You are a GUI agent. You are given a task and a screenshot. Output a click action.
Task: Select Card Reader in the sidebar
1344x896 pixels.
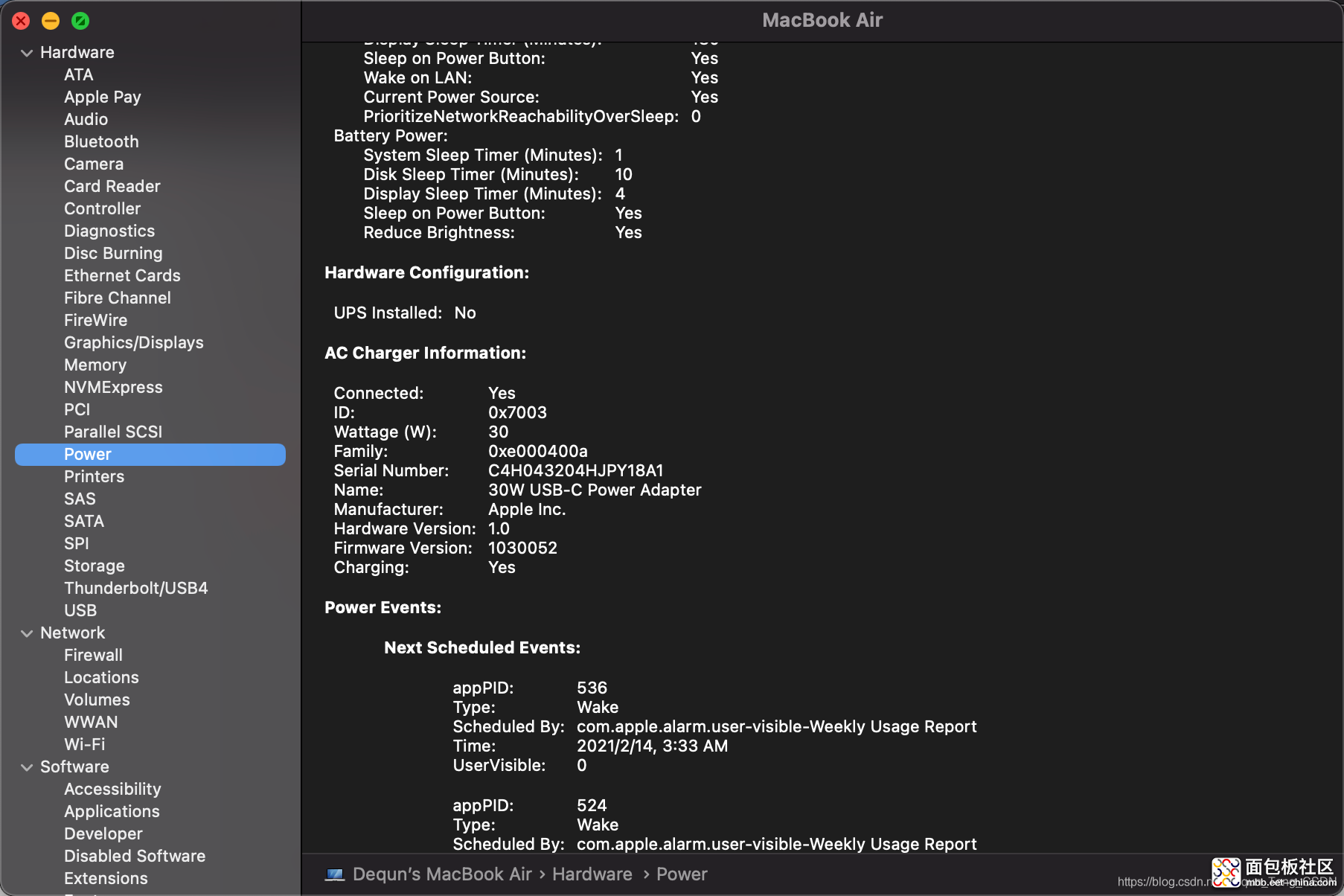click(112, 187)
